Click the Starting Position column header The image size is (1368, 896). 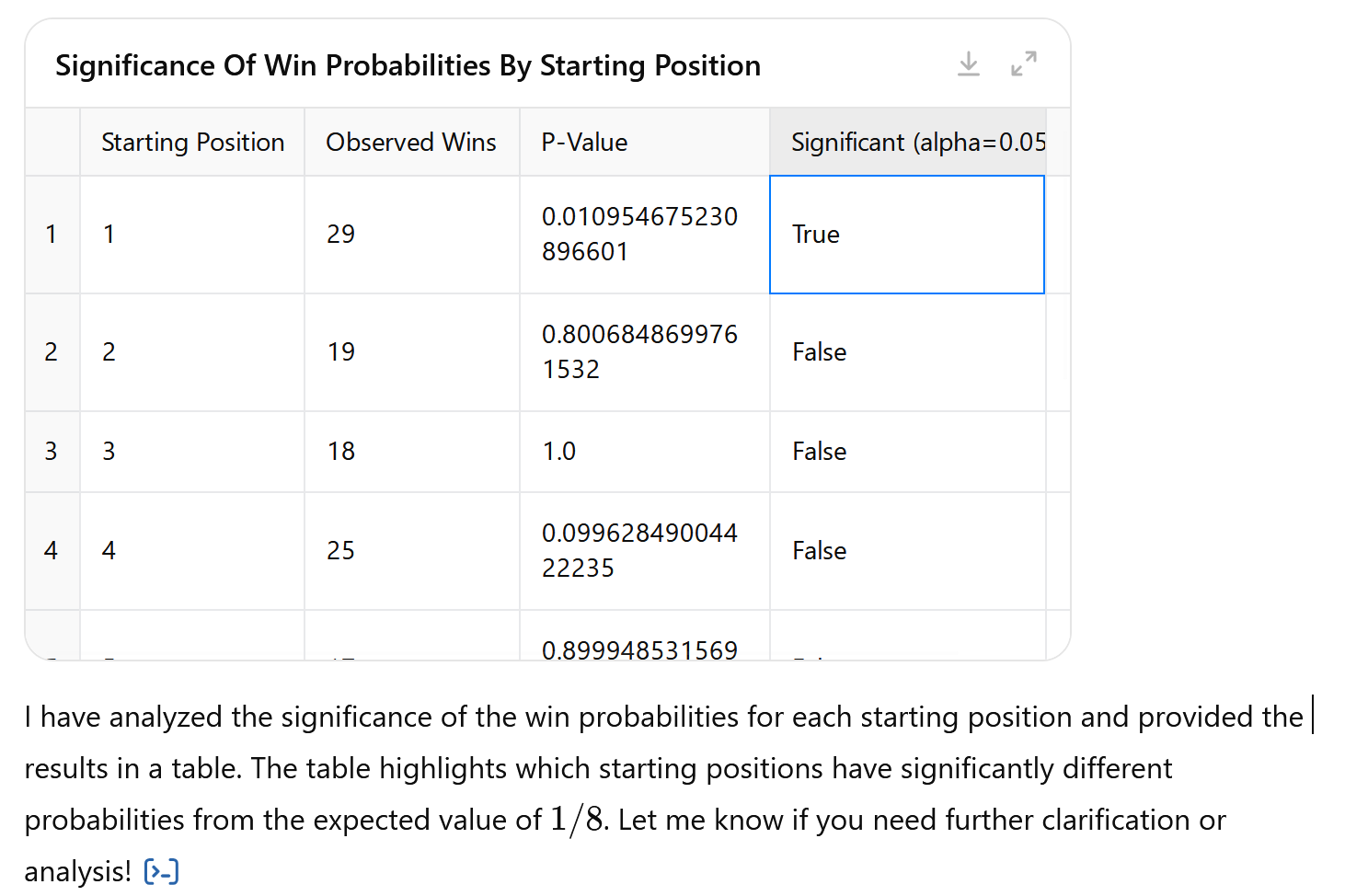[x=192, y=143]
